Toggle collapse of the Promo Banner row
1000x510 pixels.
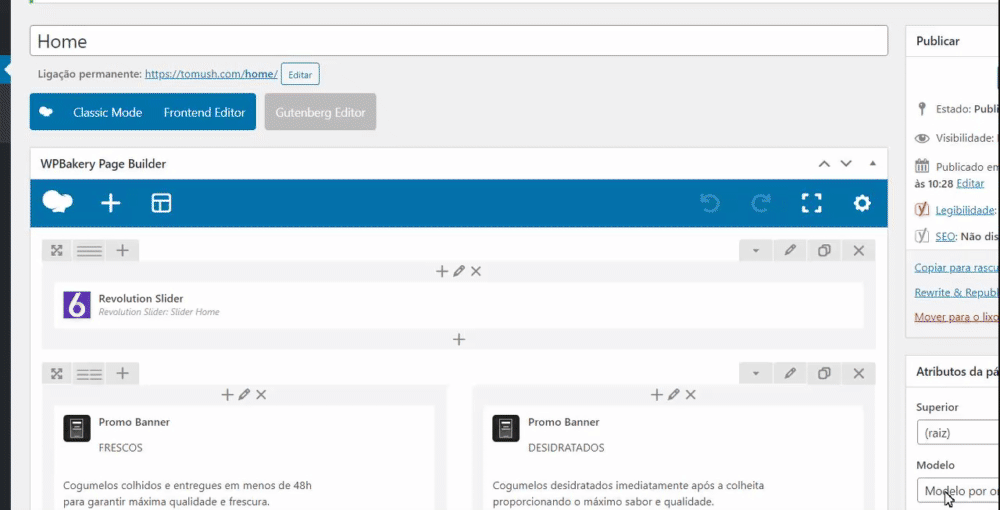pyautogui.click(x=756, y=374)
